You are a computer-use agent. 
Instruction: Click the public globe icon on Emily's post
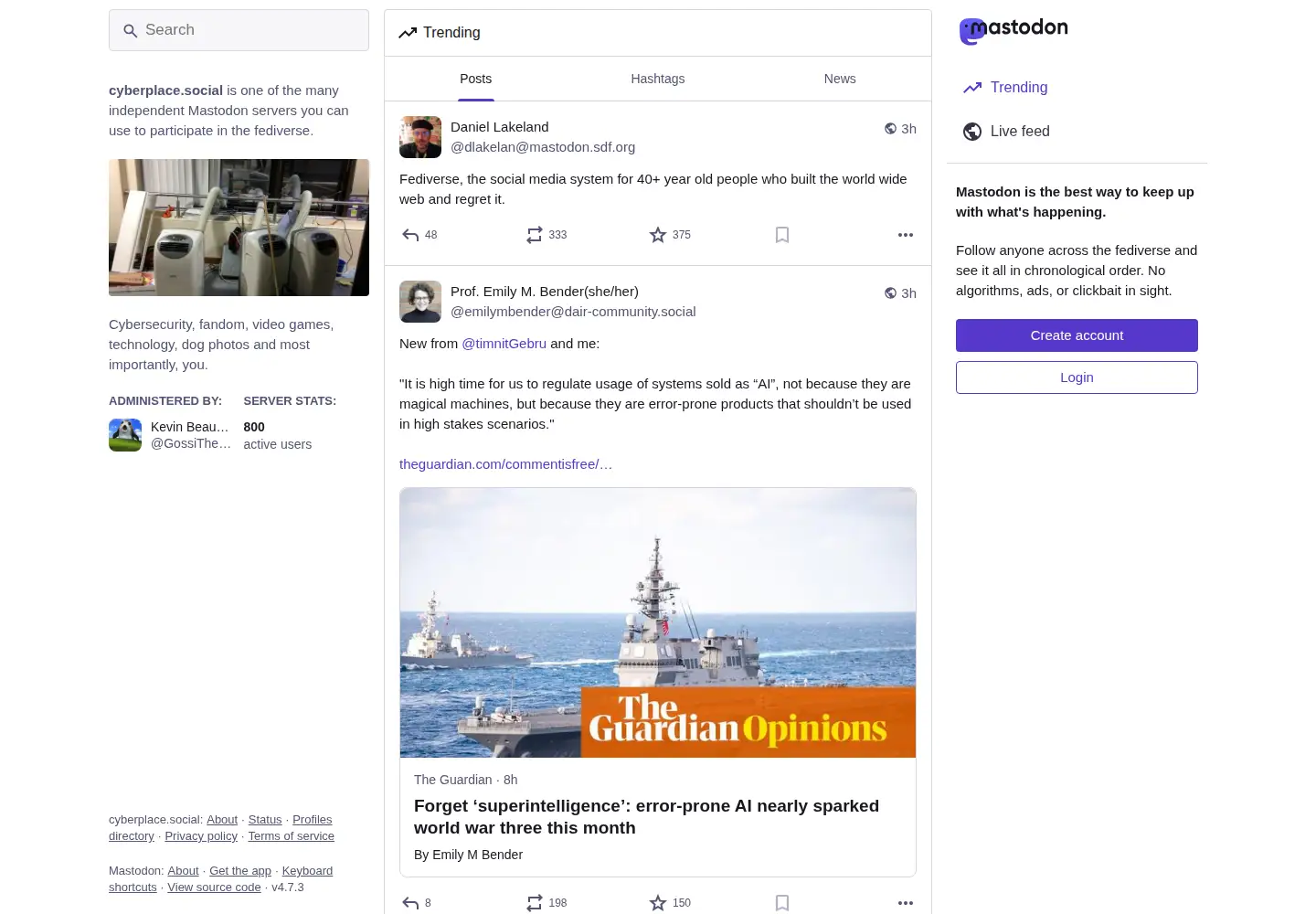click(x=890, y=293)
